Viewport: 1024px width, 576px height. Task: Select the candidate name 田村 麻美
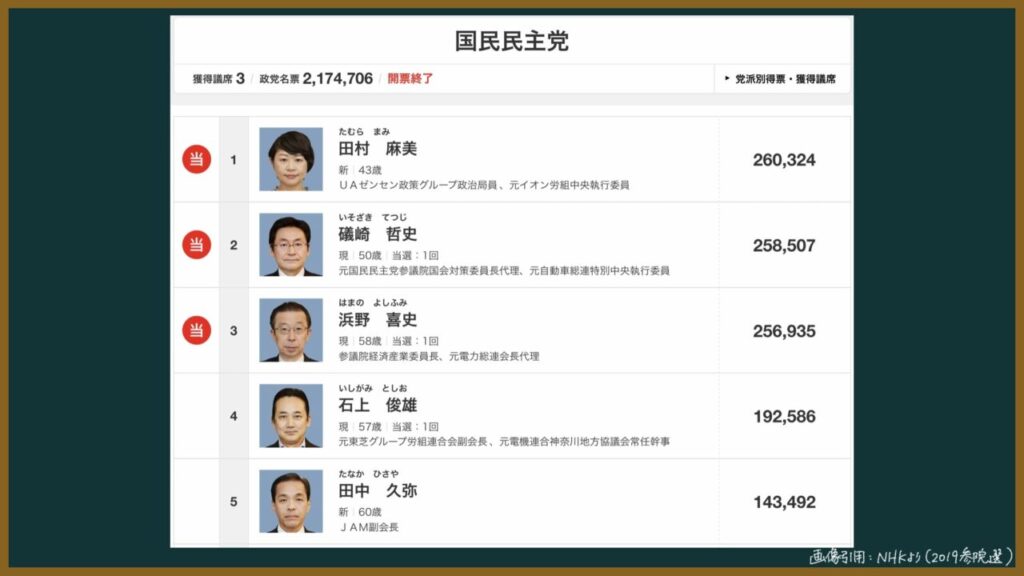(377, 148)
